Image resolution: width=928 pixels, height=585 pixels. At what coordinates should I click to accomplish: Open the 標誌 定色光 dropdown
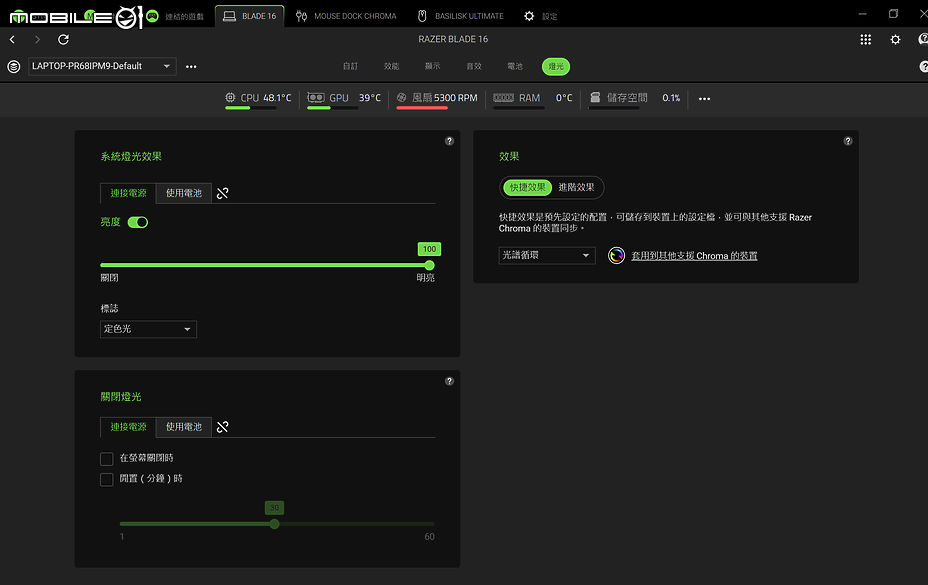[148, 329]
